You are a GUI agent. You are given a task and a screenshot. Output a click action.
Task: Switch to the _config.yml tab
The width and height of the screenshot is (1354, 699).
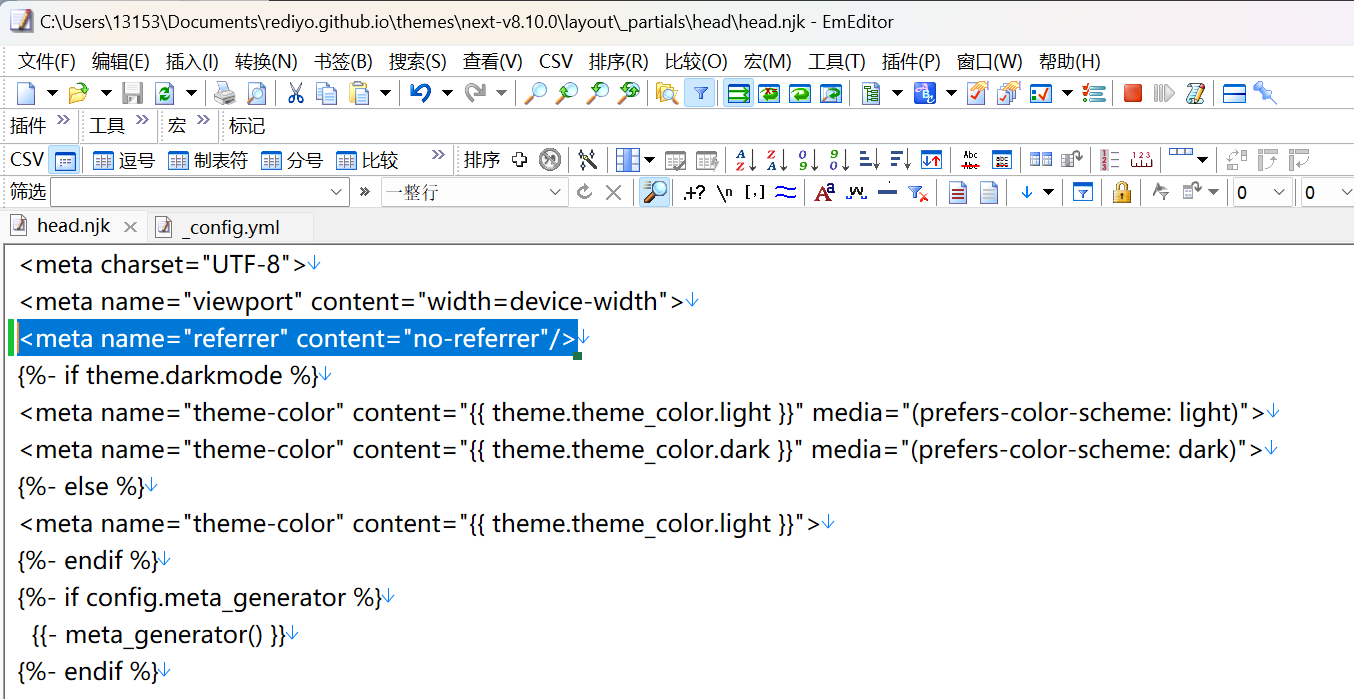230,227
